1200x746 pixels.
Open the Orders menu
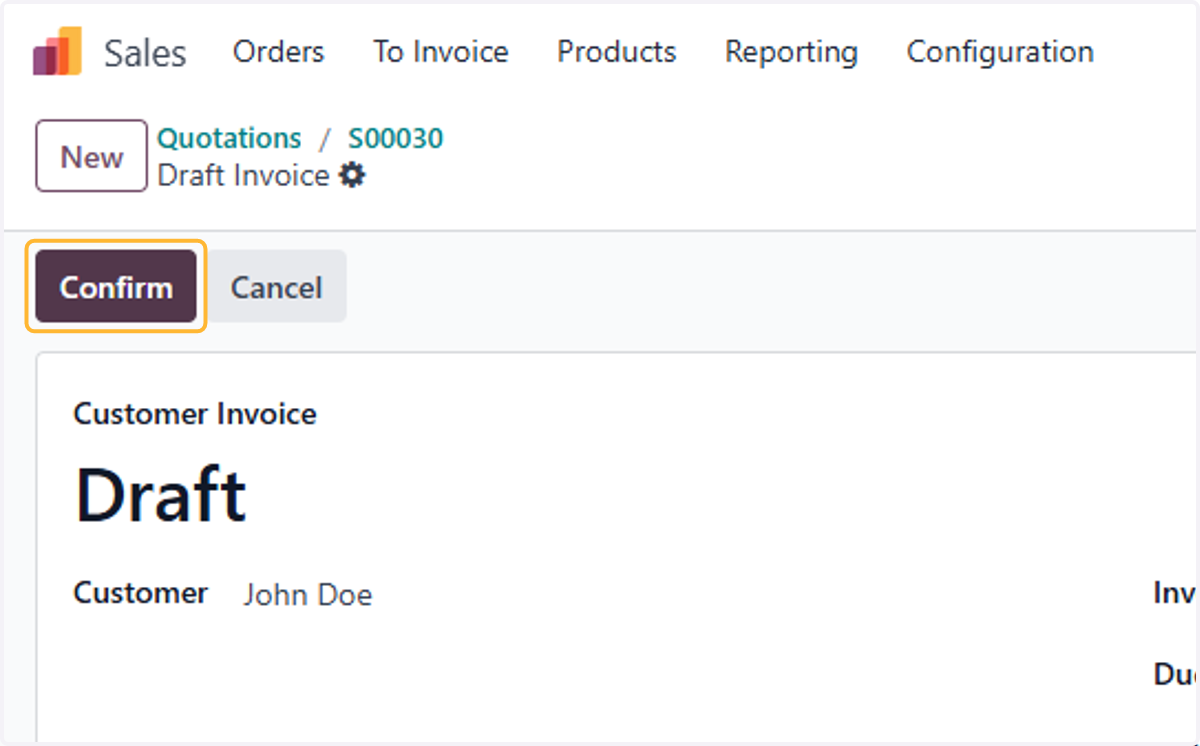pos(278,52)
